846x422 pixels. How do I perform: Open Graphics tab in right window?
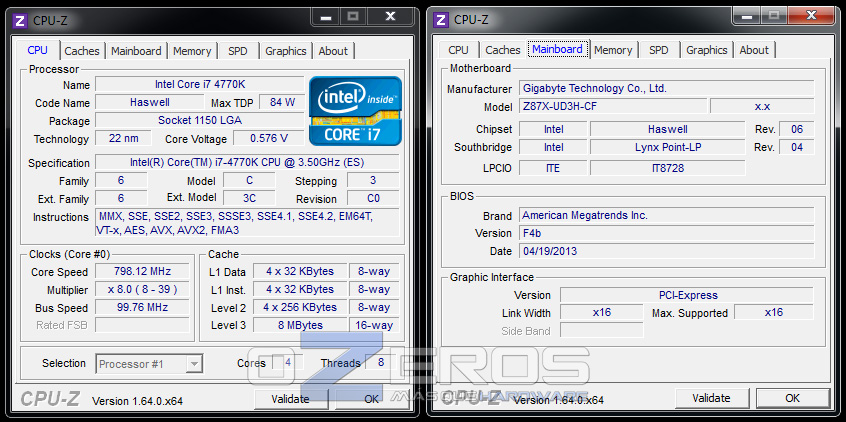coord(707,50)
